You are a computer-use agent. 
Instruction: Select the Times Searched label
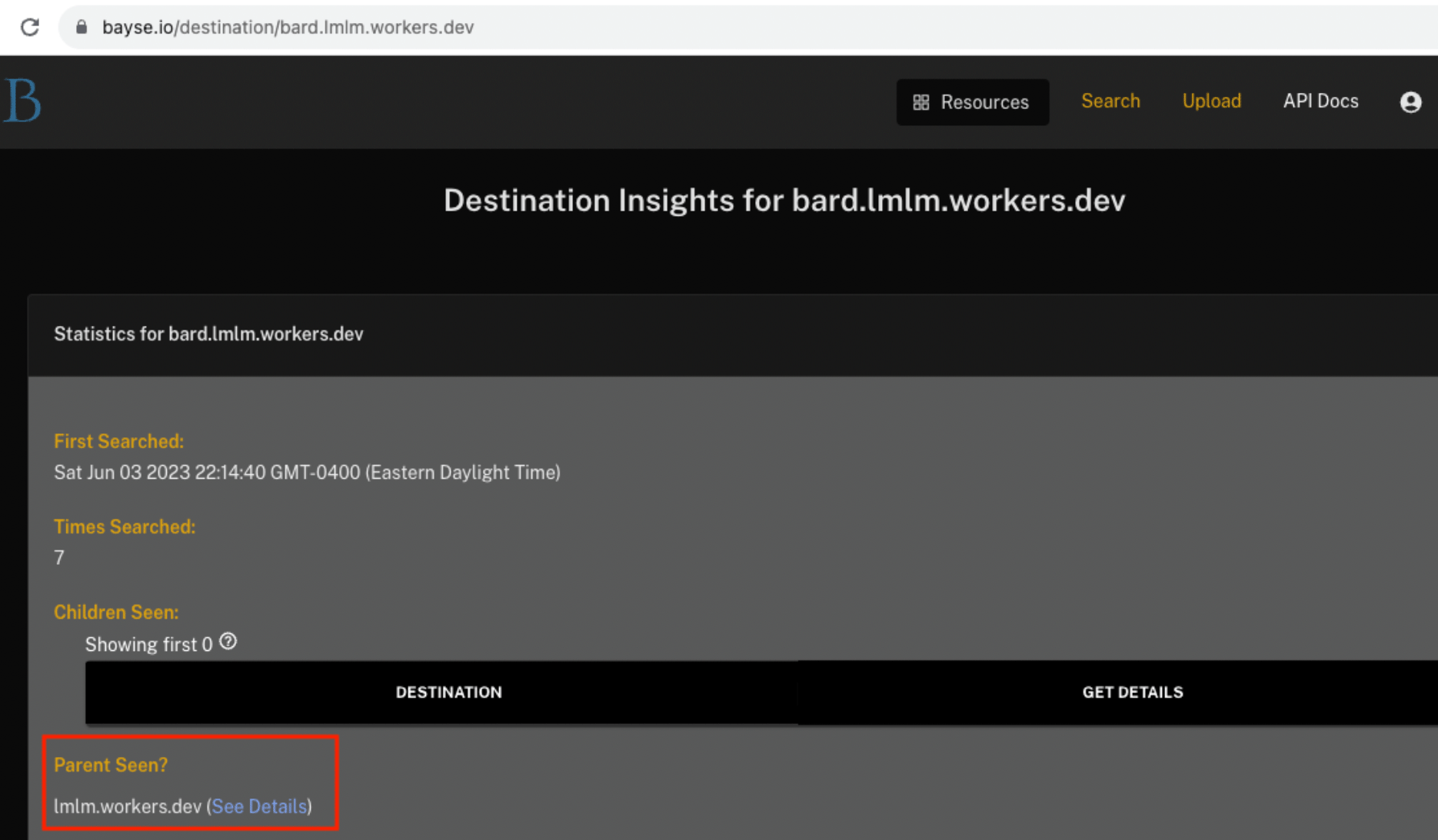point(125,526)
